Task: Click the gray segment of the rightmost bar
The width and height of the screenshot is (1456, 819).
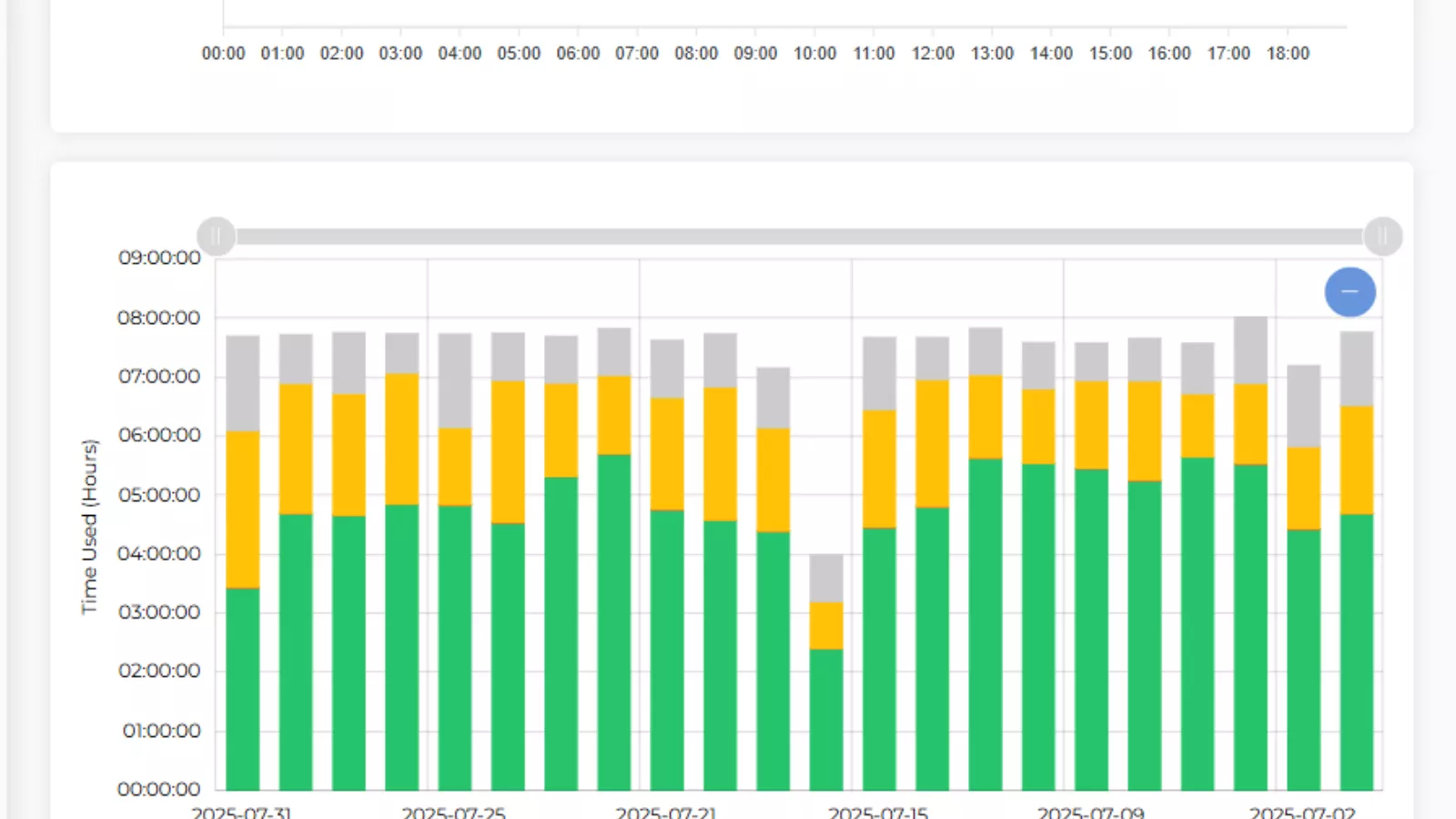Action: pyautogui.click(x=1357, y=369)
